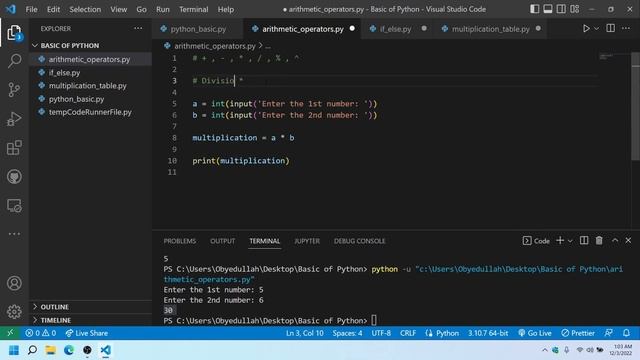Select Python interpreter 3.10.7 64-bit
This screenshot has height=360, width=640.
click(x=488, y=333)
